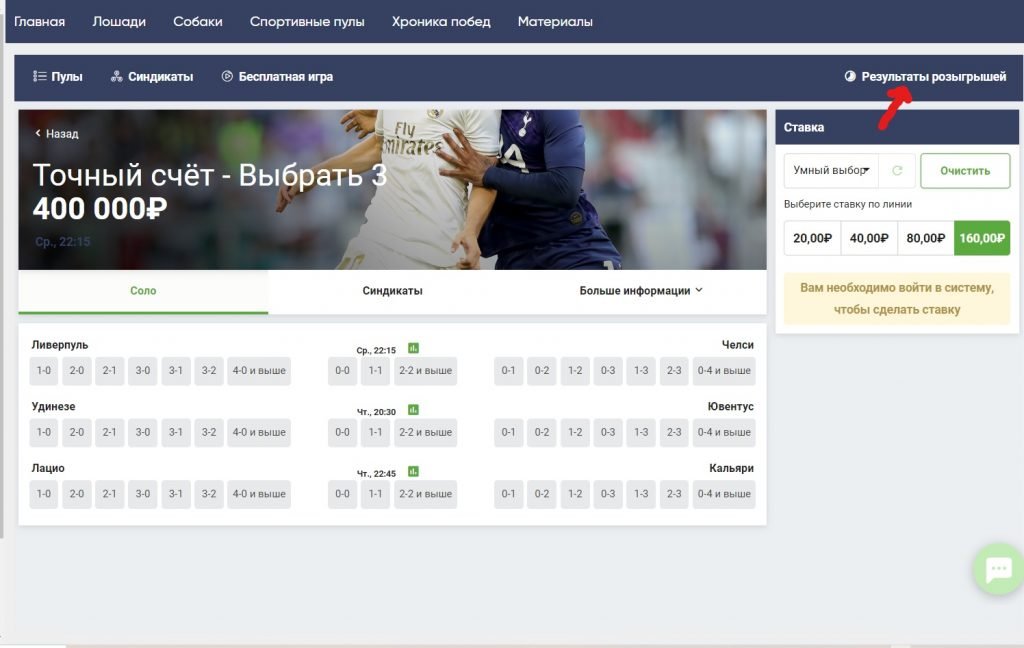Open stats icon for Lazio–Cagliari match
This screenshot has width=1024, height=648.
pos(413,472)
